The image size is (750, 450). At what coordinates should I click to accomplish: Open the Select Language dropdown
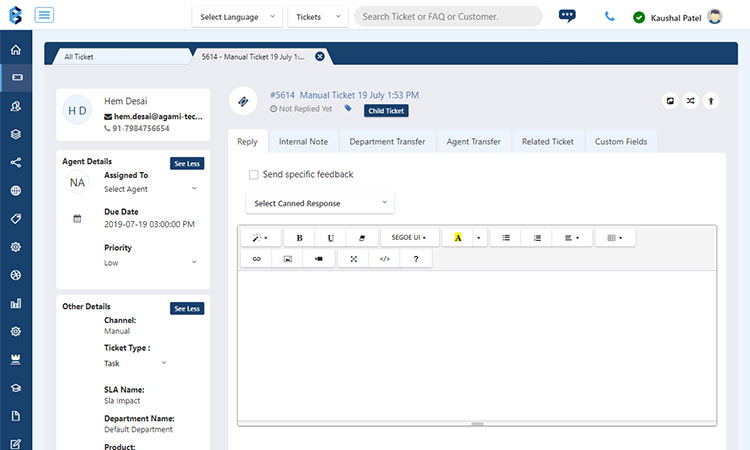click(x=237, y=17)
